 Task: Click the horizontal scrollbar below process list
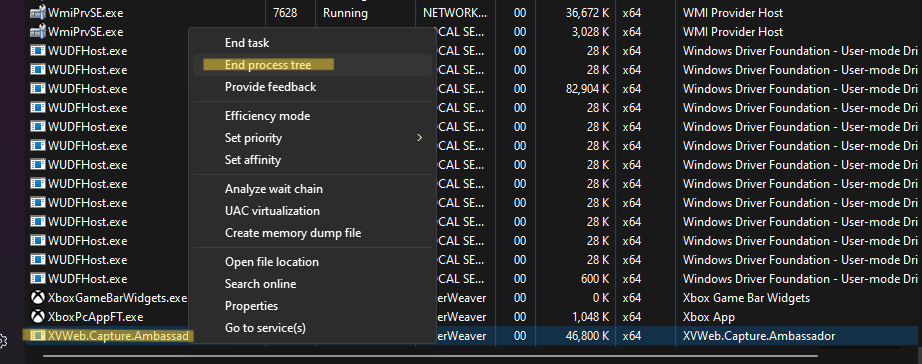pyautogui.click(x=430, y=355)
